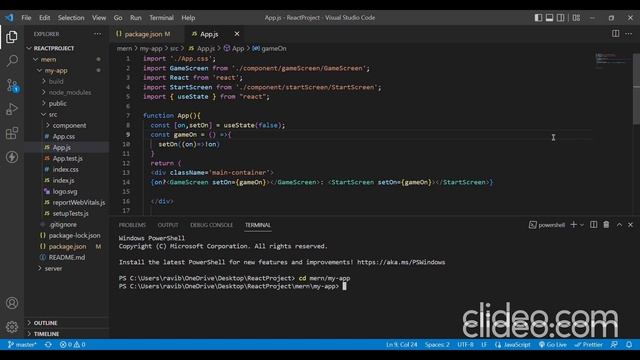Click the gameOn breadcrumb item
This screenshot has height=360, width=640.
coord(269,48)
